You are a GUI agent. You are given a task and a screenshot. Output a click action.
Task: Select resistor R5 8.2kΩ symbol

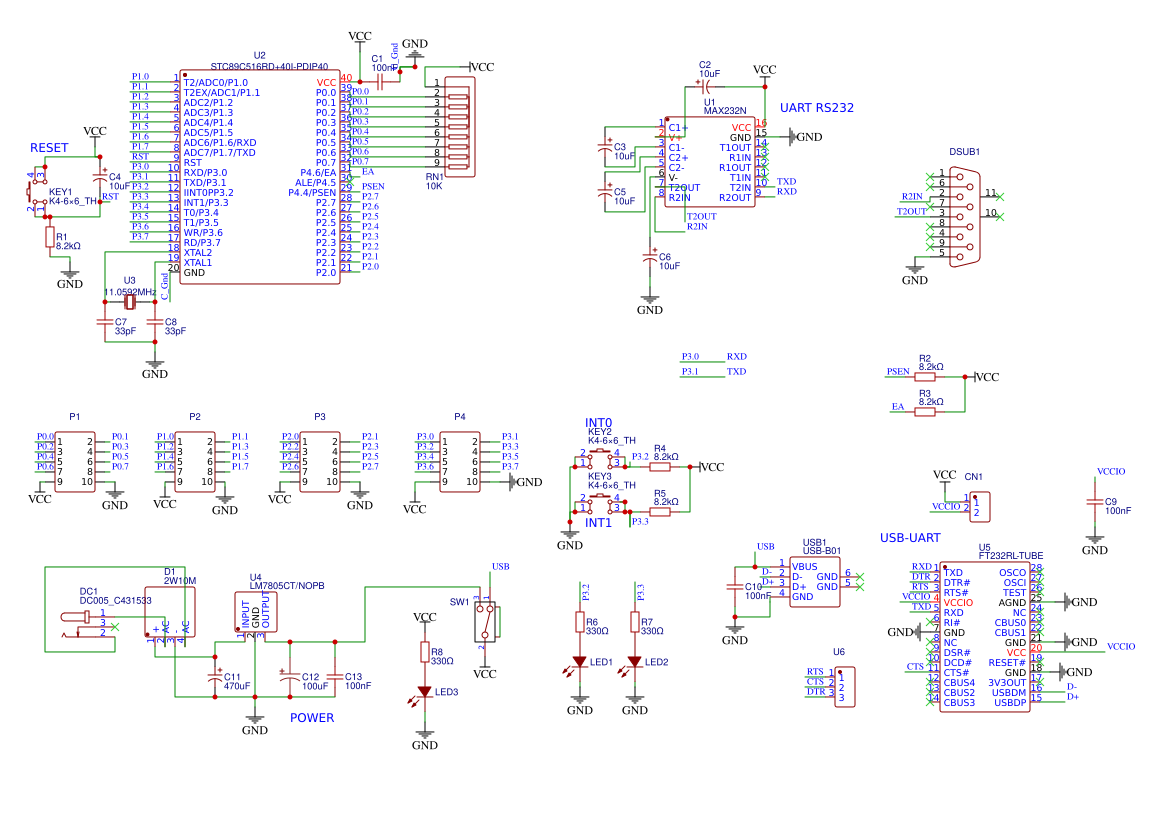[x=661, y=512]
